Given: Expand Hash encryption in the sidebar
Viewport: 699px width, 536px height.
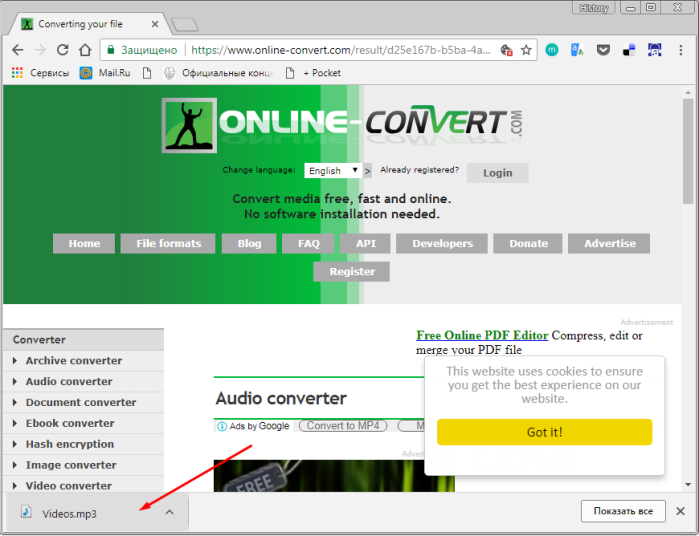Looking at the screenshot, I should coord(83,444).
